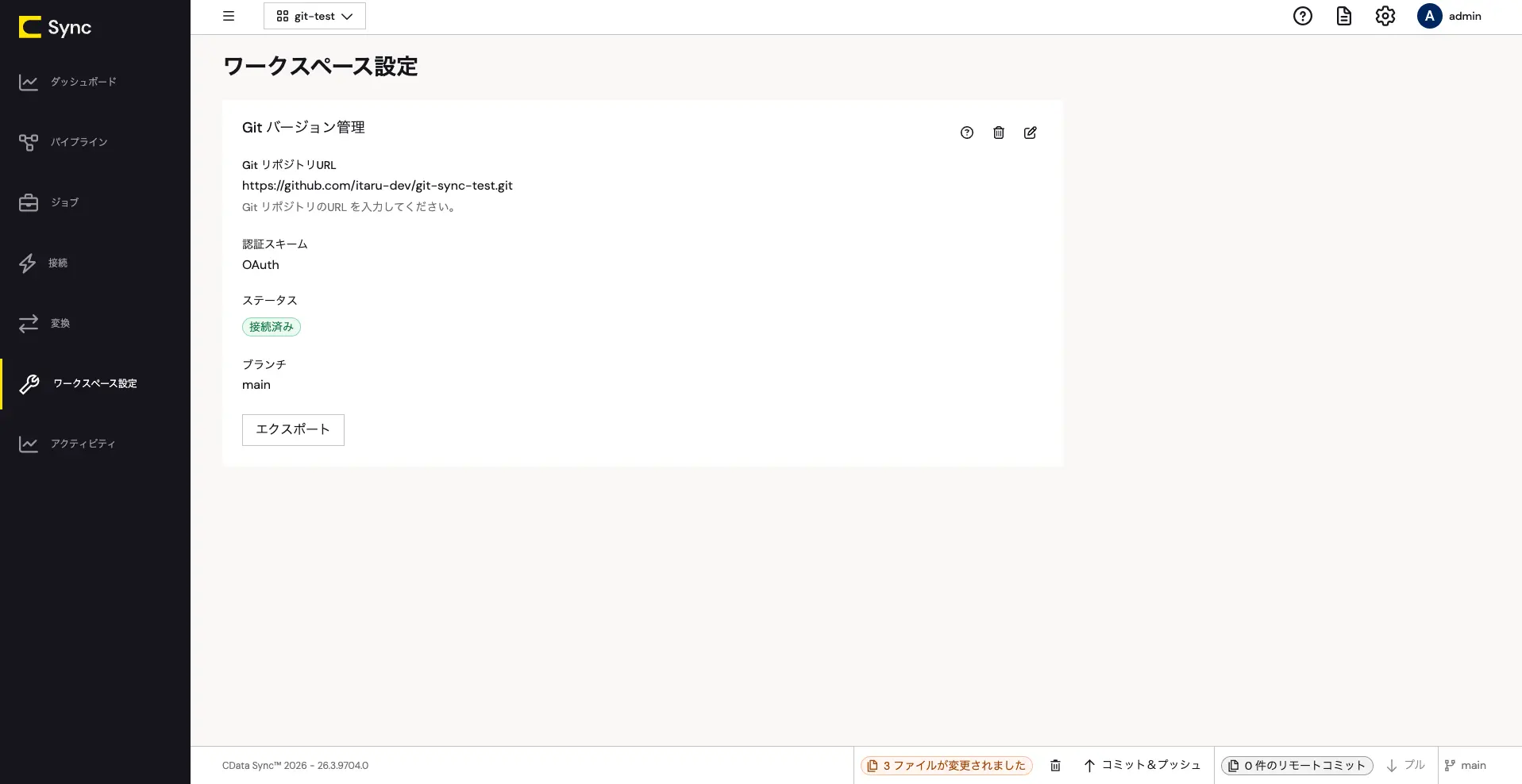Click the 接続済み status badge
The image size is (1522, 784).
tap(272, 327)
